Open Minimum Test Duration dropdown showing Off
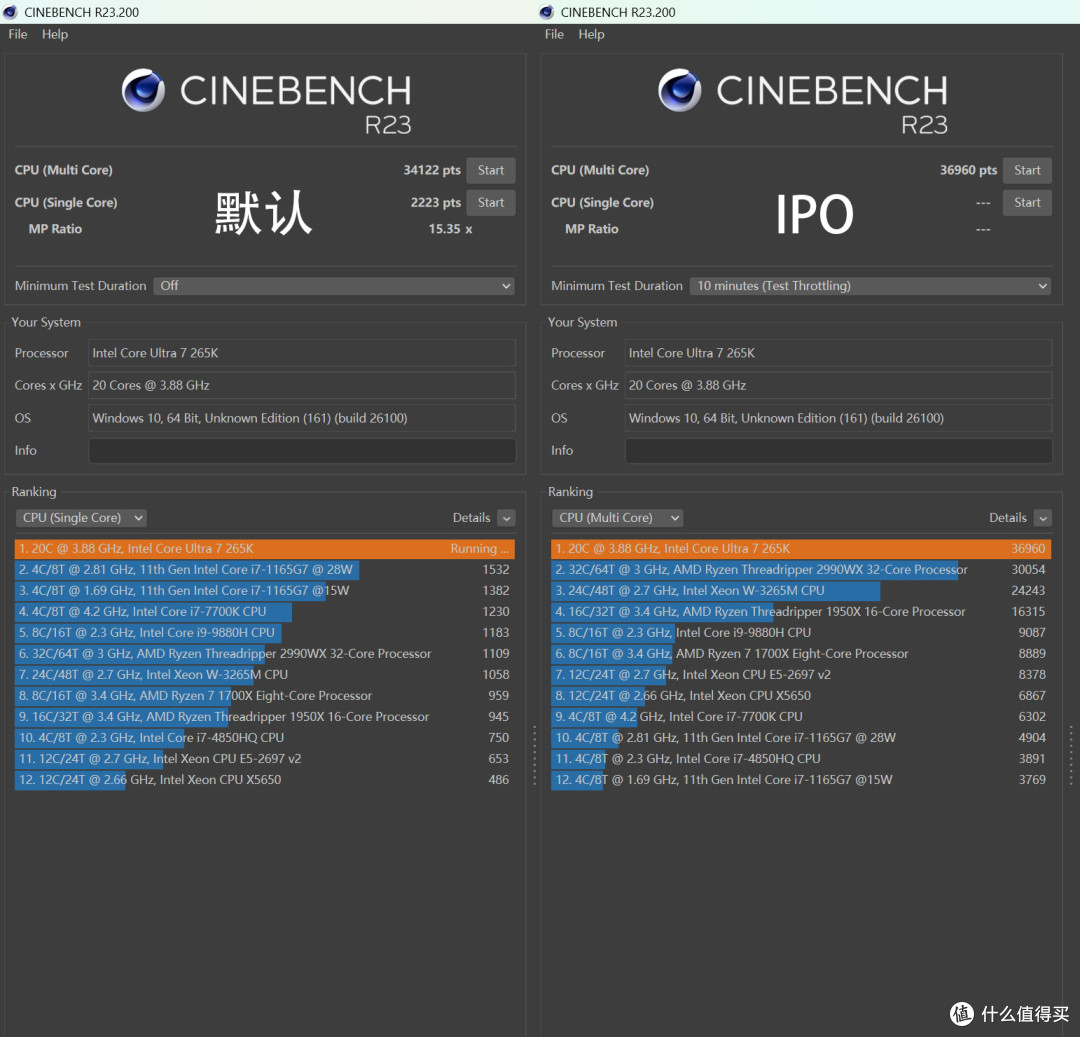The height and width of the screenshot is (1037, 1080). coord(334,286)
